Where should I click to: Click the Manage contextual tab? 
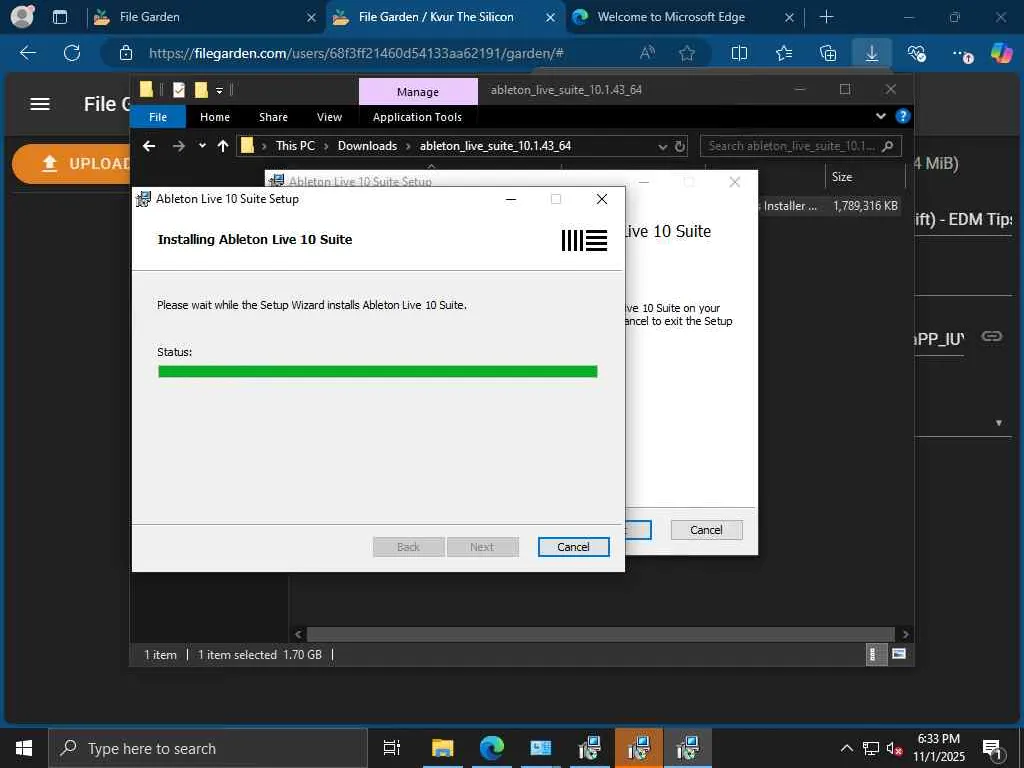(418, 91)
